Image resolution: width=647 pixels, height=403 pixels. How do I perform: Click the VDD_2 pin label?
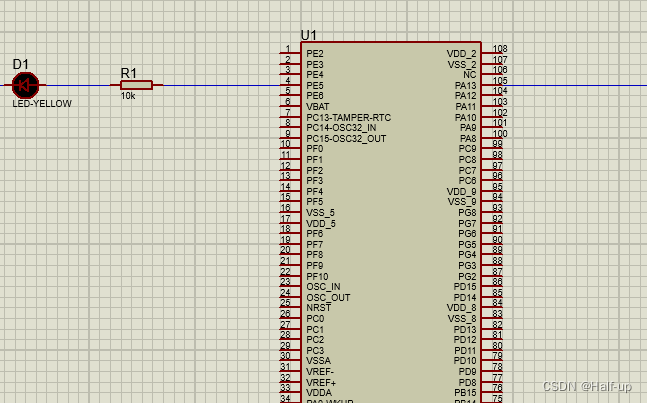461,54
